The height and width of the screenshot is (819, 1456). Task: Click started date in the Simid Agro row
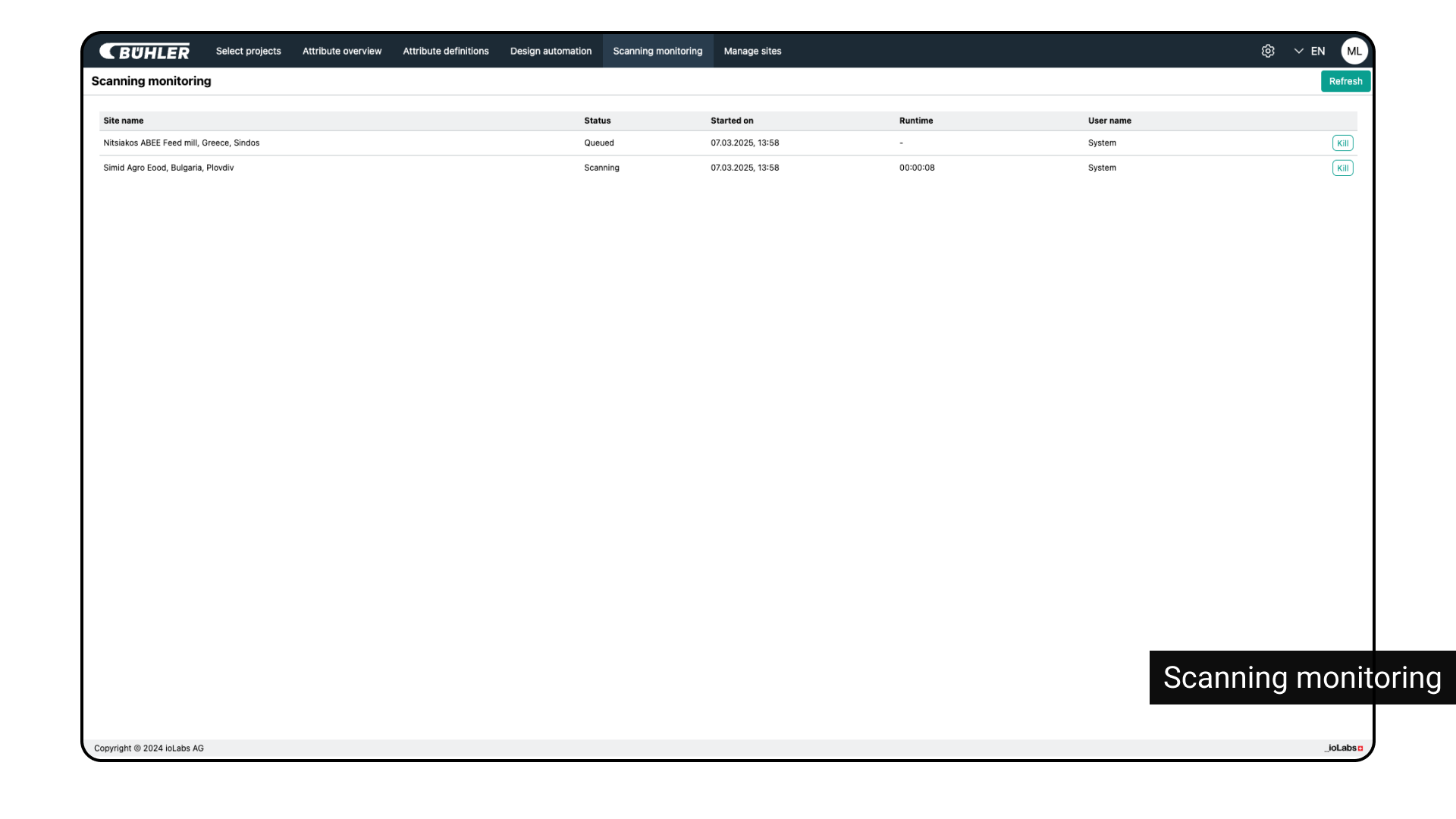[x=745, y=168]
